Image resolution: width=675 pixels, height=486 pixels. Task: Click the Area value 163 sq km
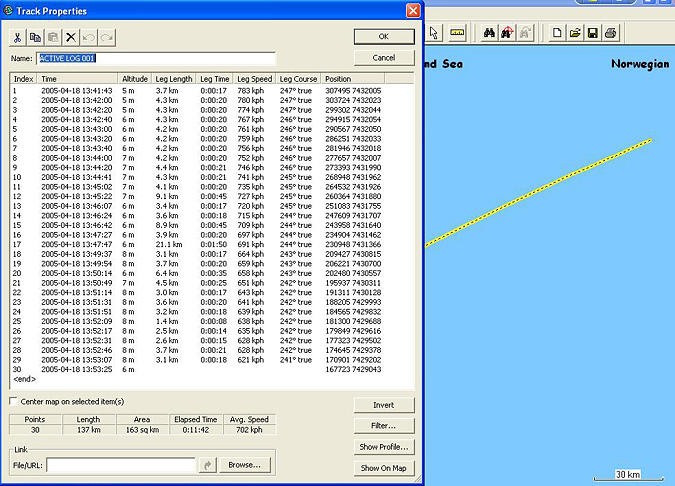point(142,430)
